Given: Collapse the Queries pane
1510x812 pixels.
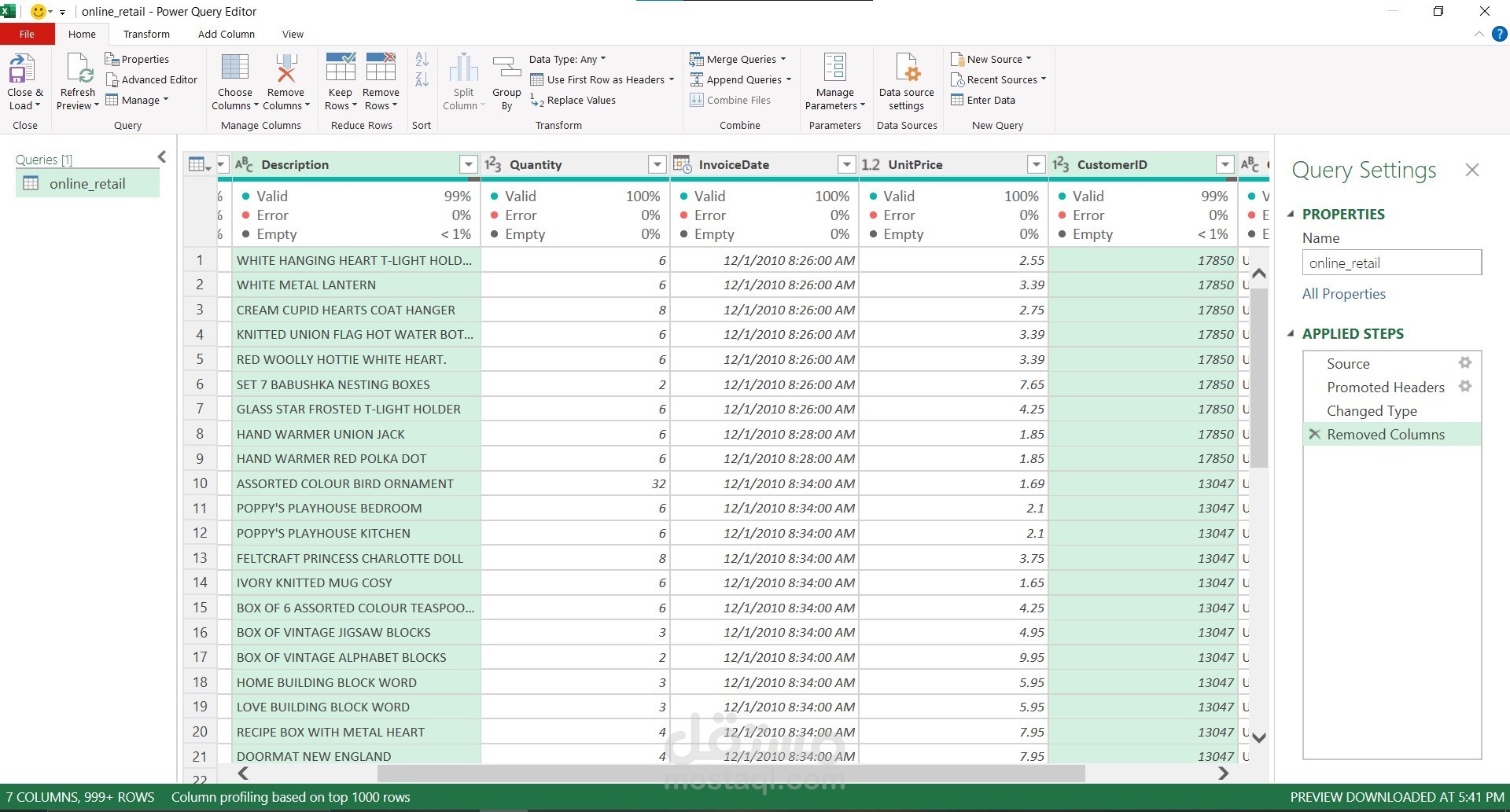Looking at the screenshot, I should [162, 157].
